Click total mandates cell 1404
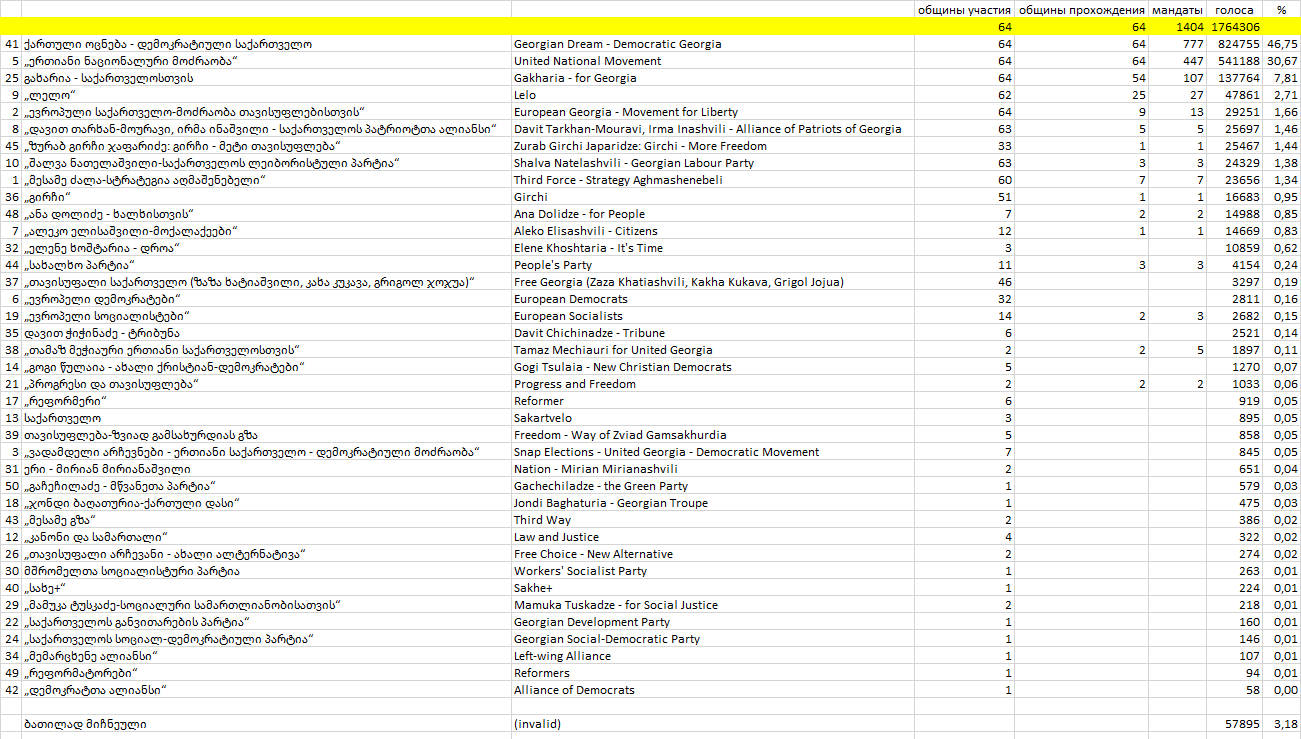1301x739 pixels. coord(1178,27)
